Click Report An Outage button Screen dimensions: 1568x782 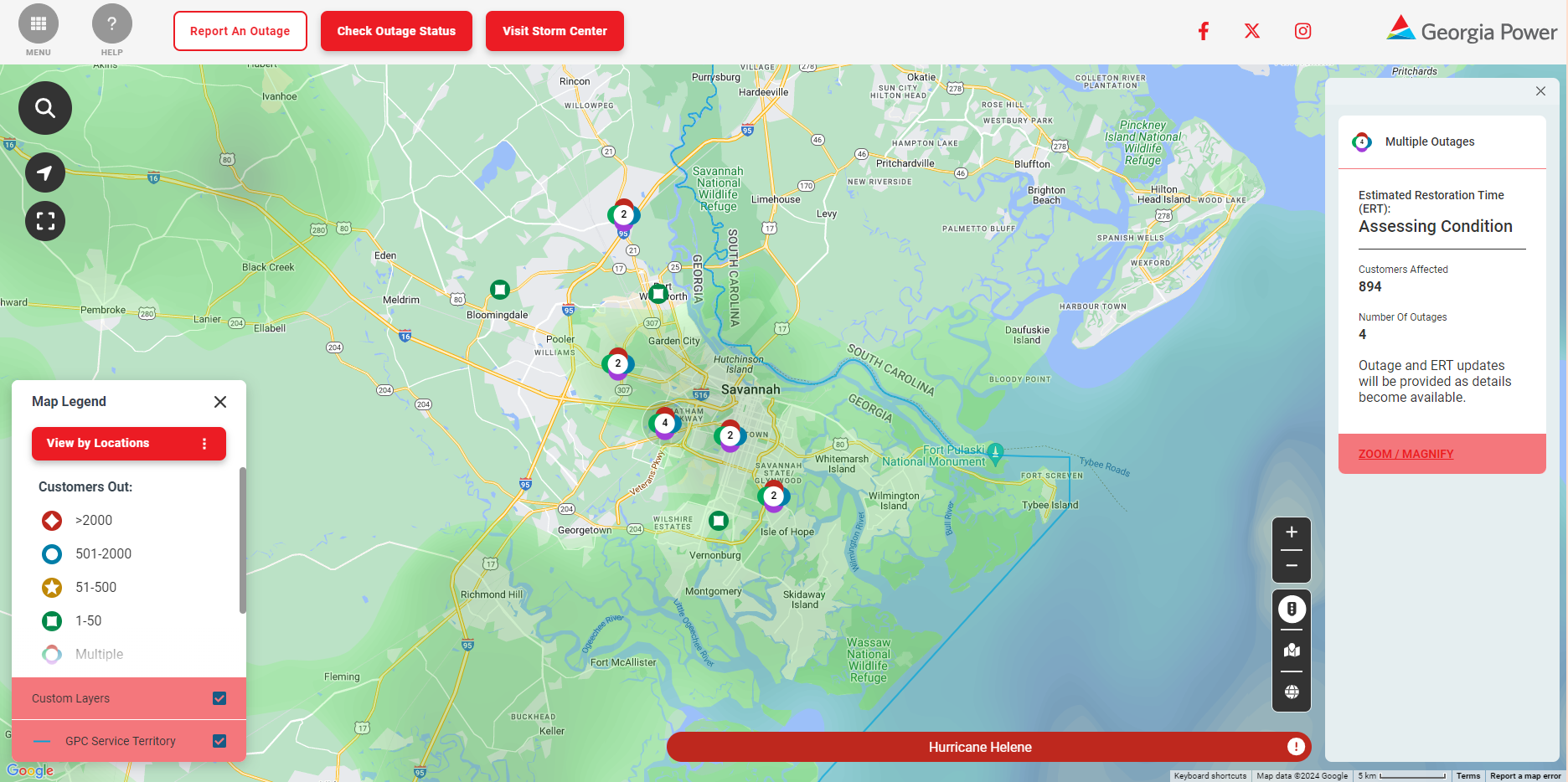point(240,31)
